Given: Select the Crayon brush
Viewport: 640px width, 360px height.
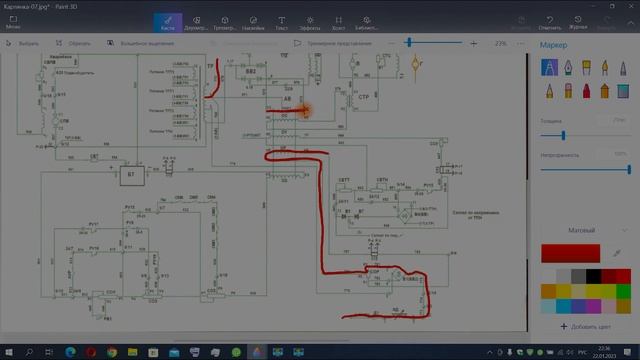Looking at the screenshot, I should [x=587, y=91].
